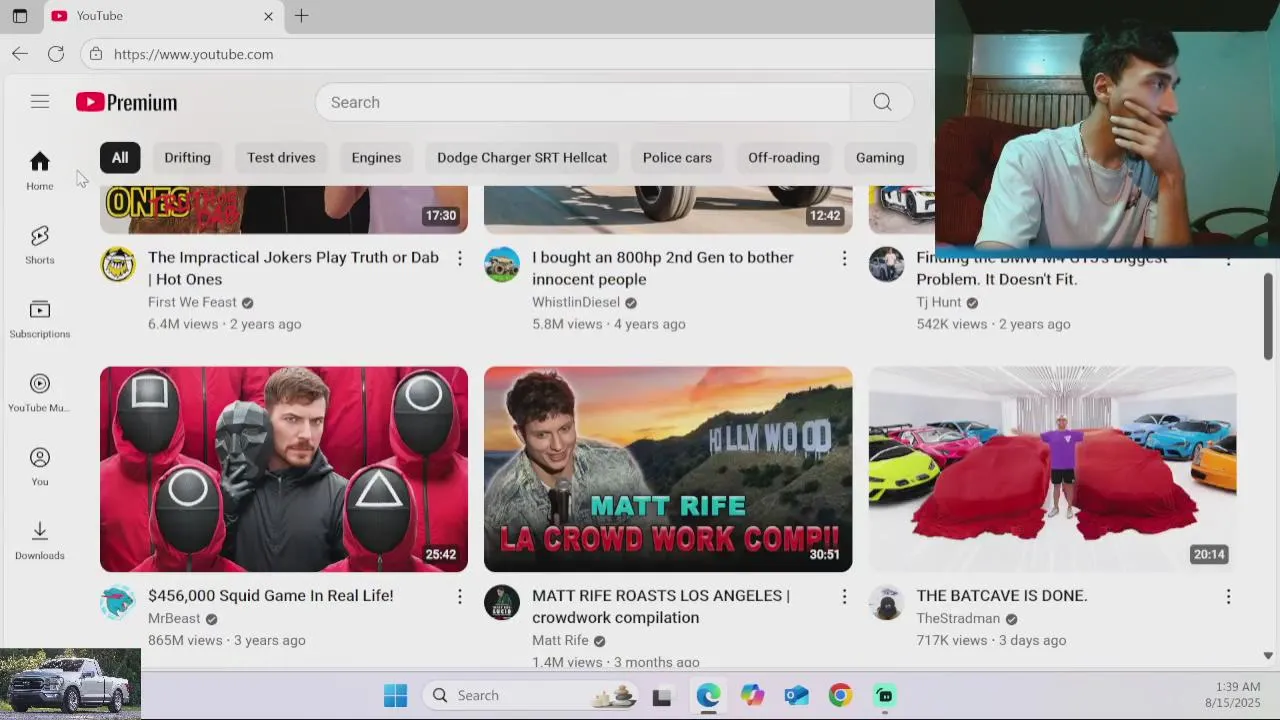Open Tj Hunt channel avatar
This screenshot has width=1280, height=720.
coord(886,264)
